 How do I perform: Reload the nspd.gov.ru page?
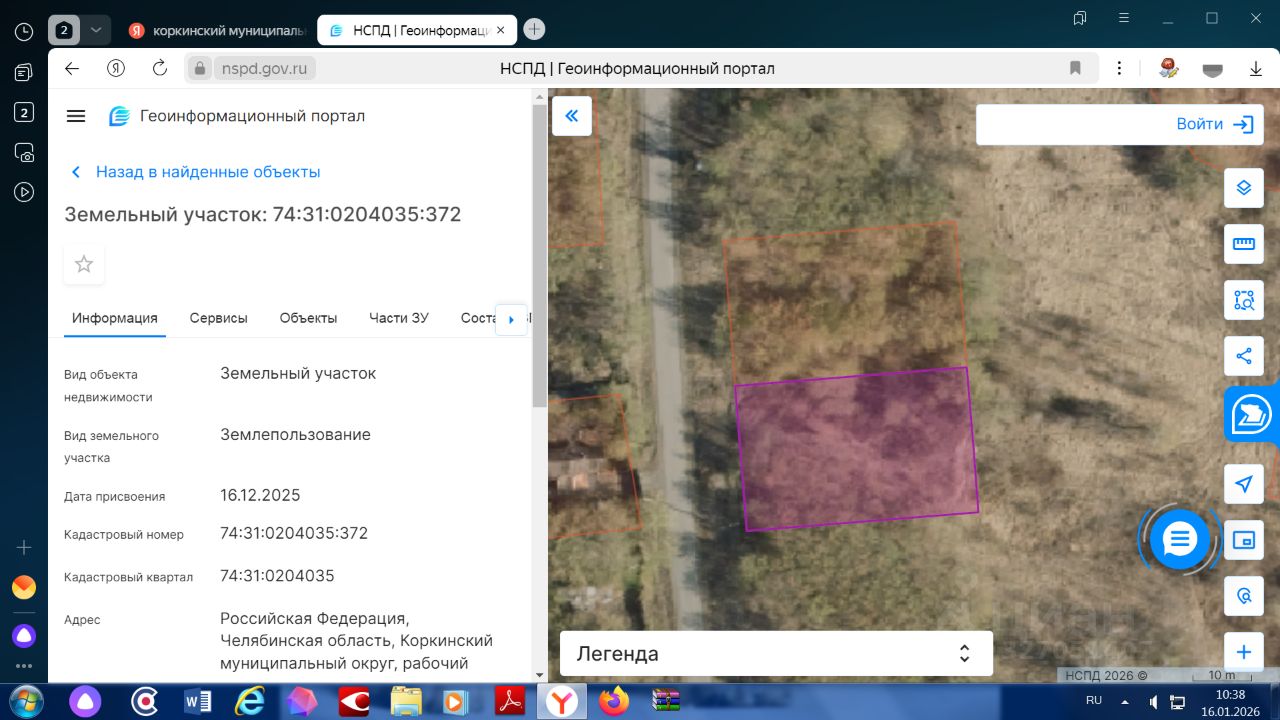160,68
